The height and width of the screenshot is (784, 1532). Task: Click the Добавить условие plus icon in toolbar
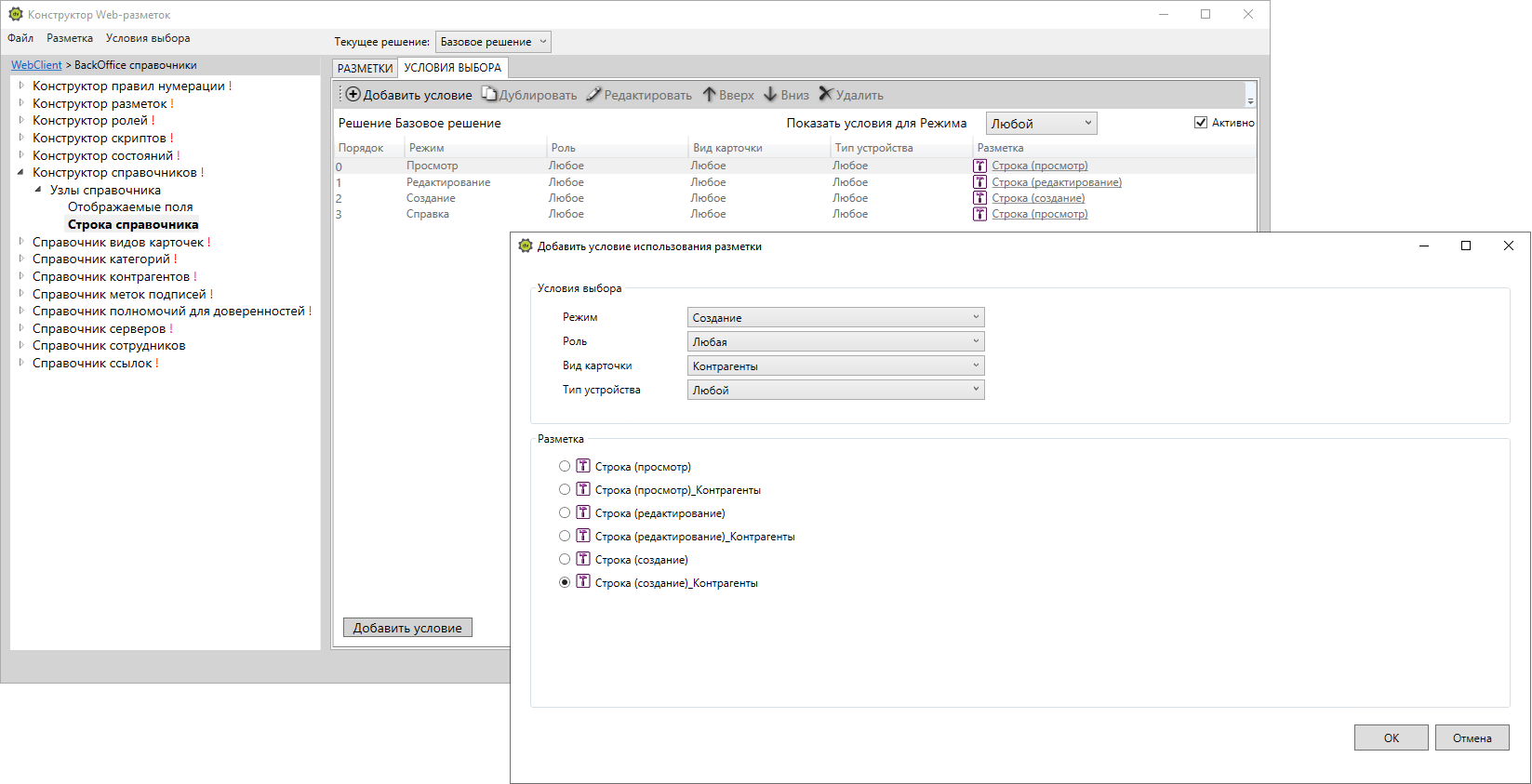pyautogui.click(x=353, y=95)
